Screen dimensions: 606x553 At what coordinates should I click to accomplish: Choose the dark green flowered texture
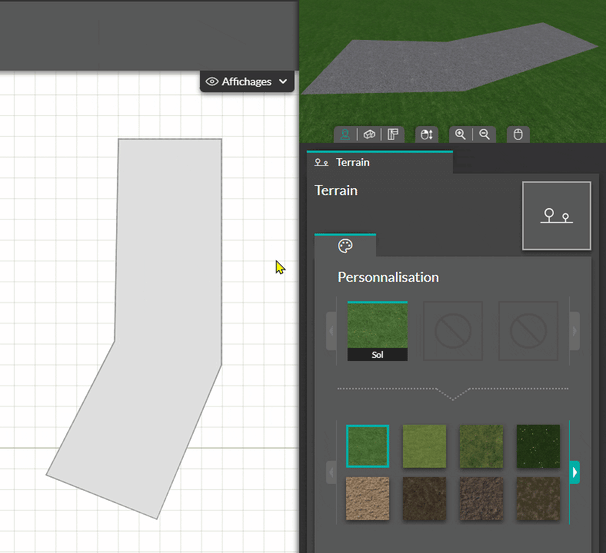(x=538, y=446)
